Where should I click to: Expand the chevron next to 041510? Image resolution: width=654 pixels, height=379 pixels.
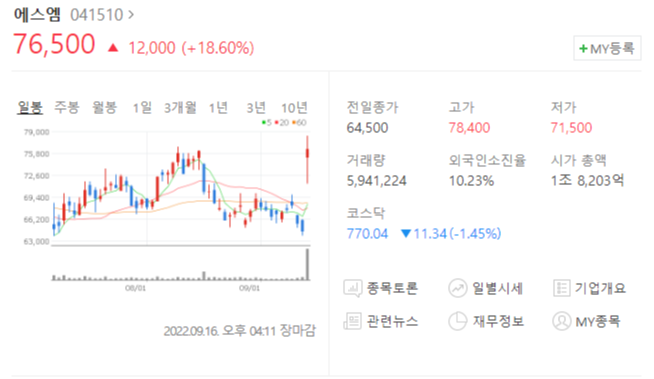click(x=131, y=15)
